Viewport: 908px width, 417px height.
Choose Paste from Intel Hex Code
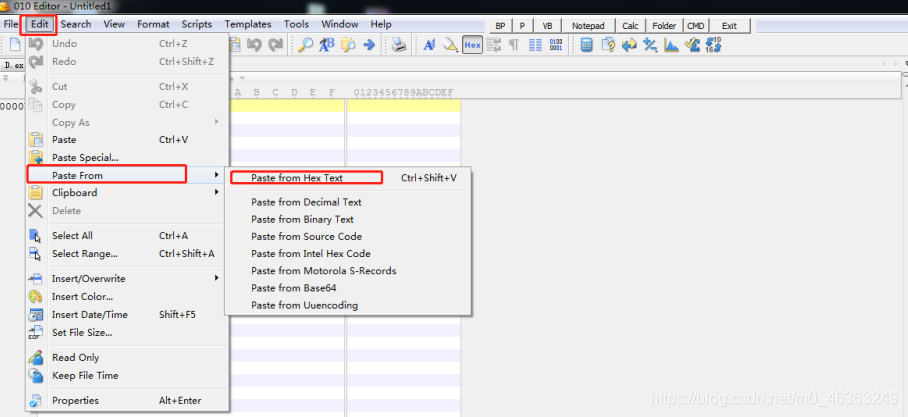pyautogui.click(x=349, y=253)
